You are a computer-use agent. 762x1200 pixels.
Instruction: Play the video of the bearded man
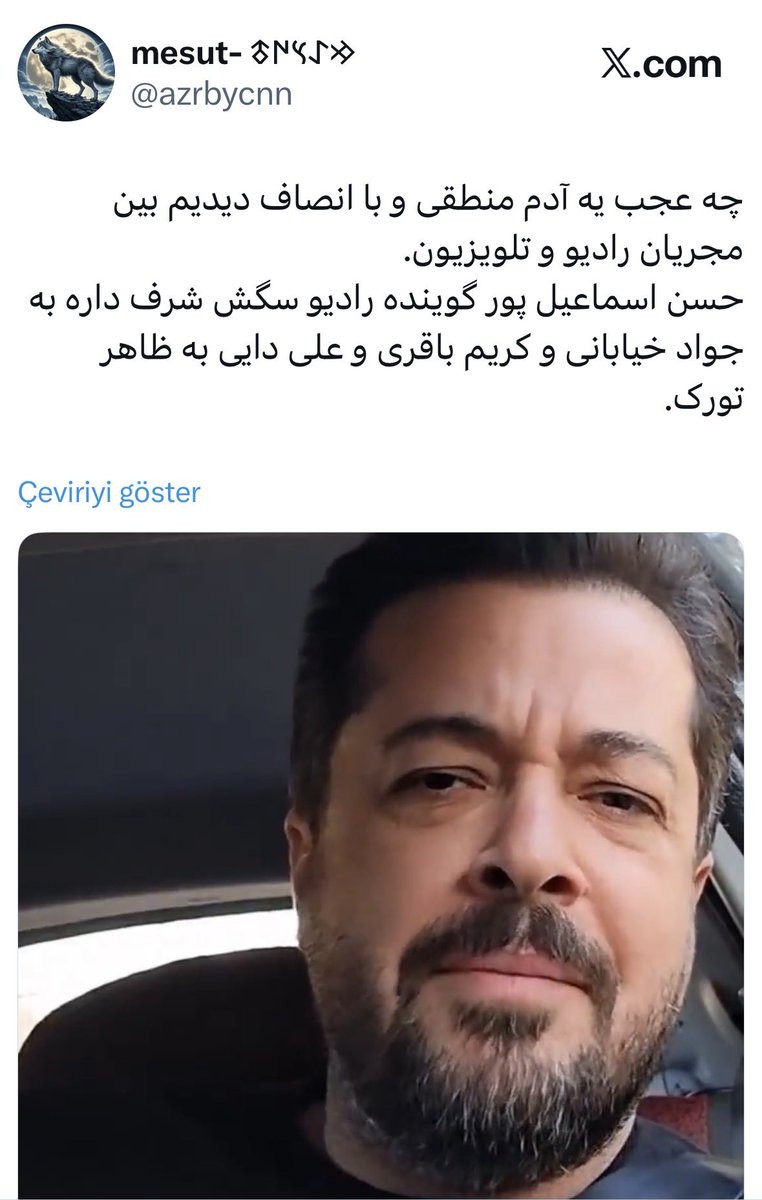tap(381, 865)
